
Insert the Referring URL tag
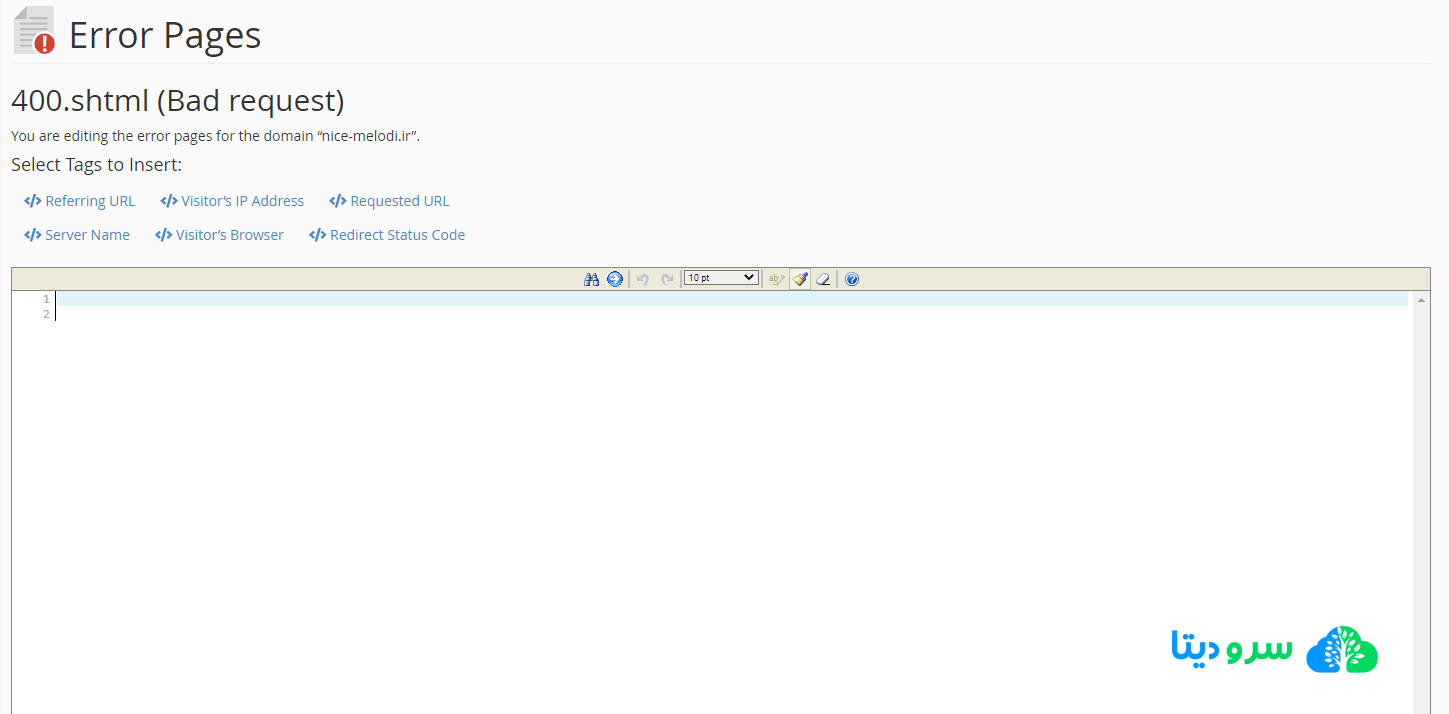80,201
